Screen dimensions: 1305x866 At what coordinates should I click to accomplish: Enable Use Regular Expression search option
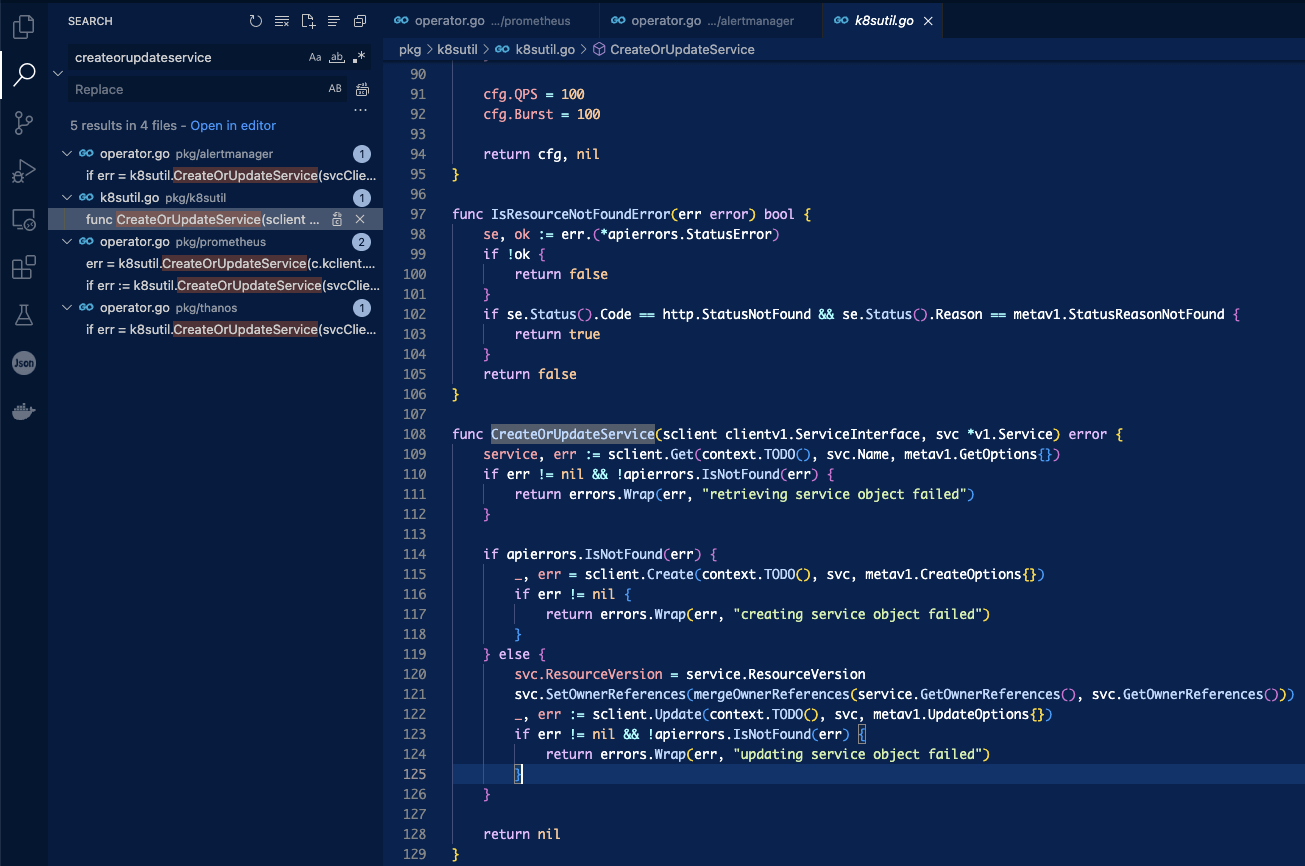[x=359, y=58]
